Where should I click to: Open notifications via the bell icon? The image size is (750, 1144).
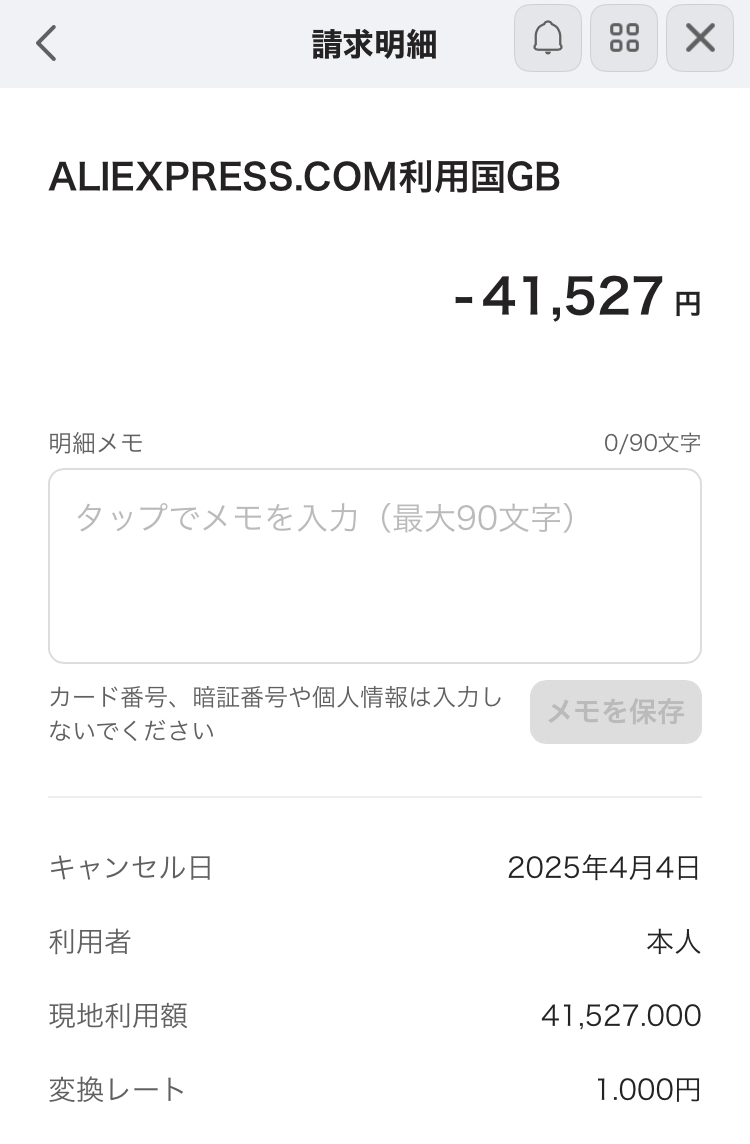[x=548, y=38]
